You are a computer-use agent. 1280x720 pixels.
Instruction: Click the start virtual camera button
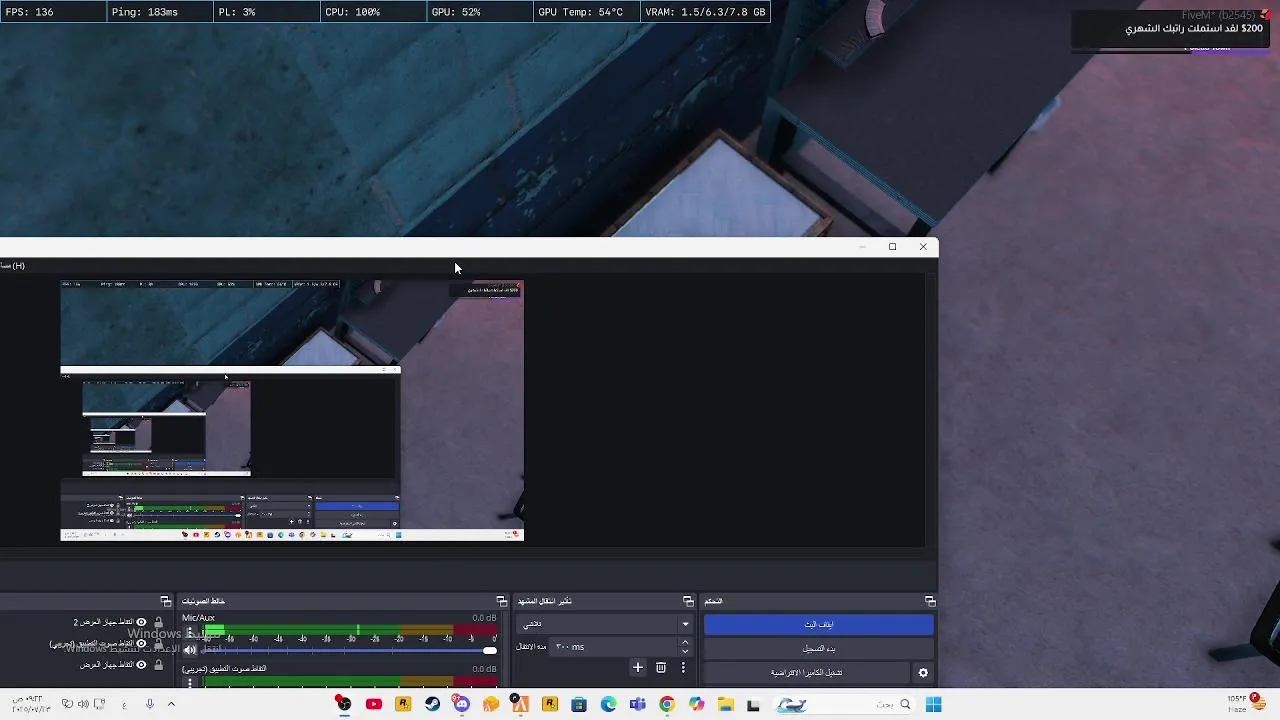806,673
